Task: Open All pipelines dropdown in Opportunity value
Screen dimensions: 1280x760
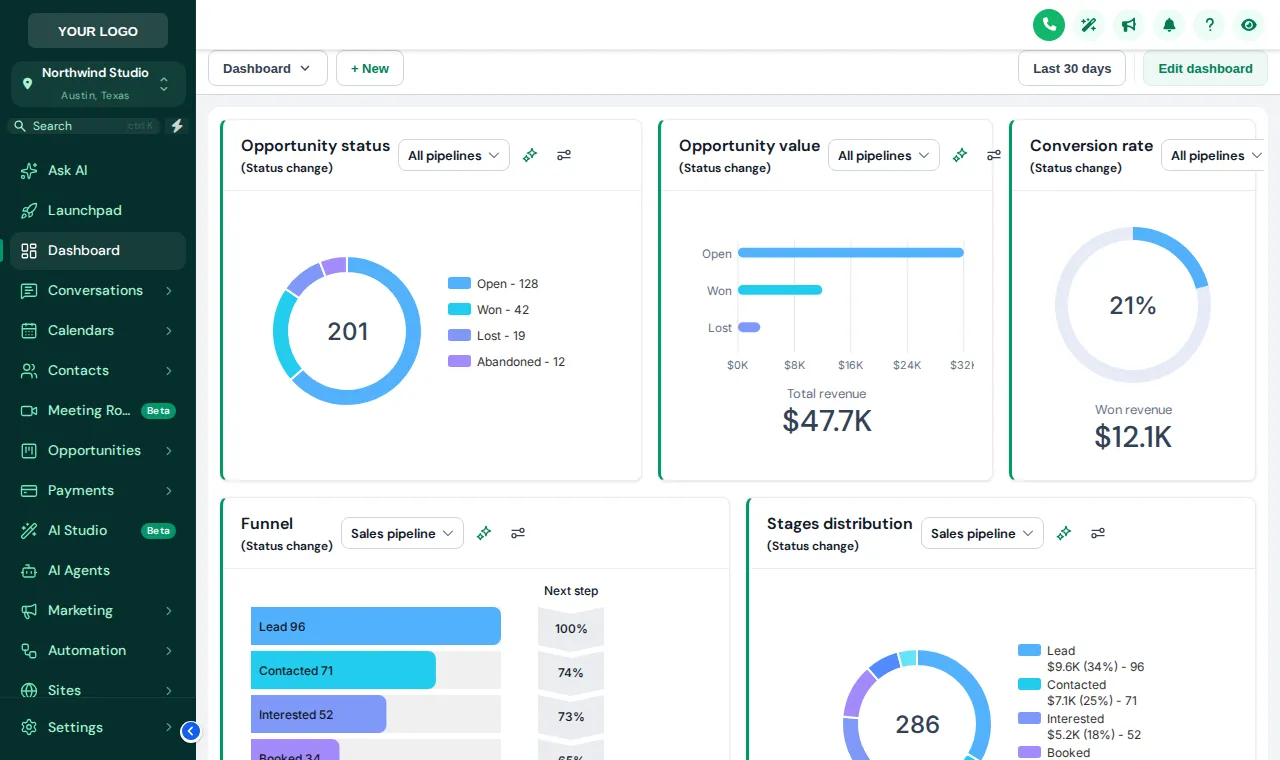Action: 884,155
